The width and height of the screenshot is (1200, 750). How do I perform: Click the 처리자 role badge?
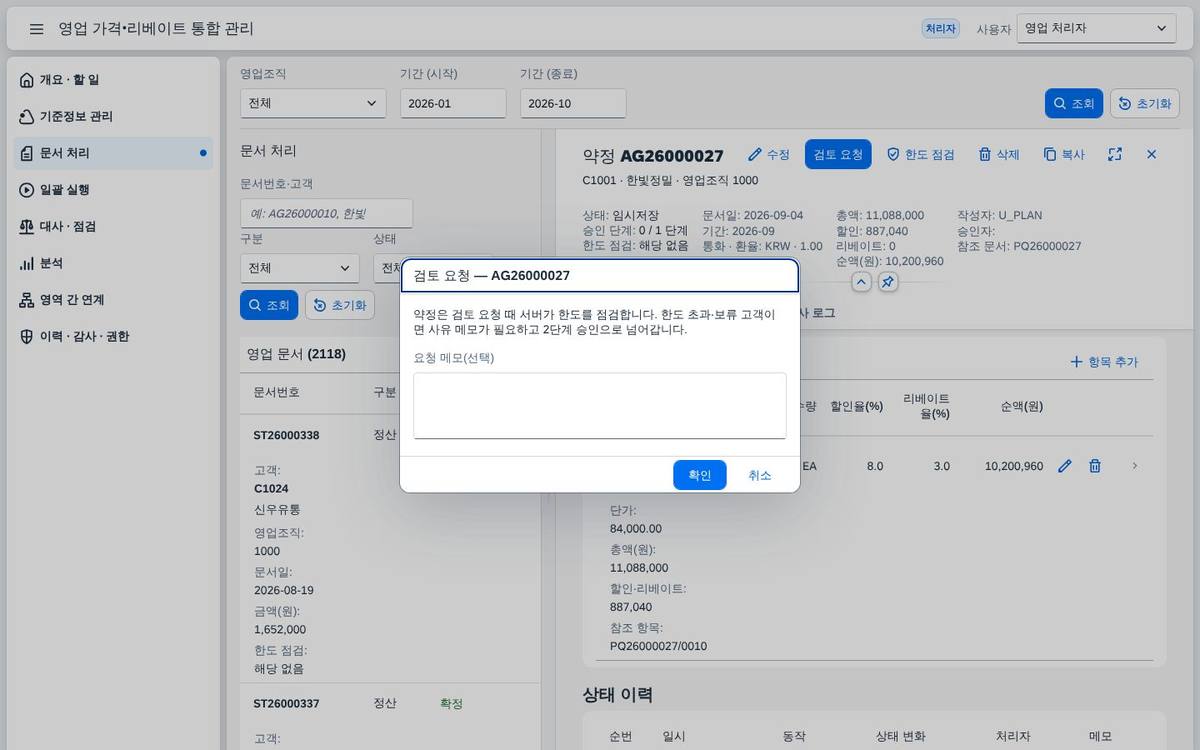[x=941, y=29]
